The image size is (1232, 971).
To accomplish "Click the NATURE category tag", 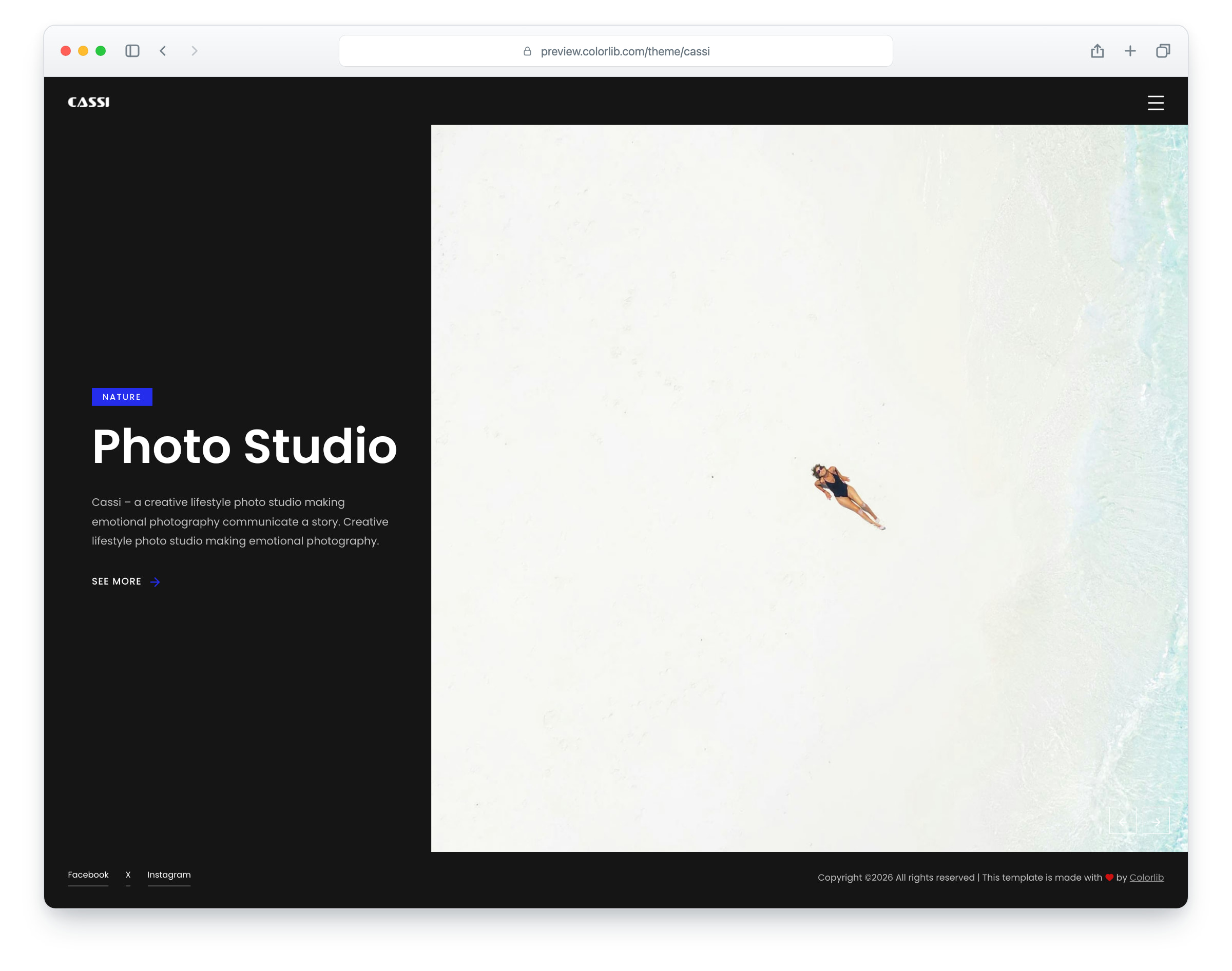I will pos(122,397).
